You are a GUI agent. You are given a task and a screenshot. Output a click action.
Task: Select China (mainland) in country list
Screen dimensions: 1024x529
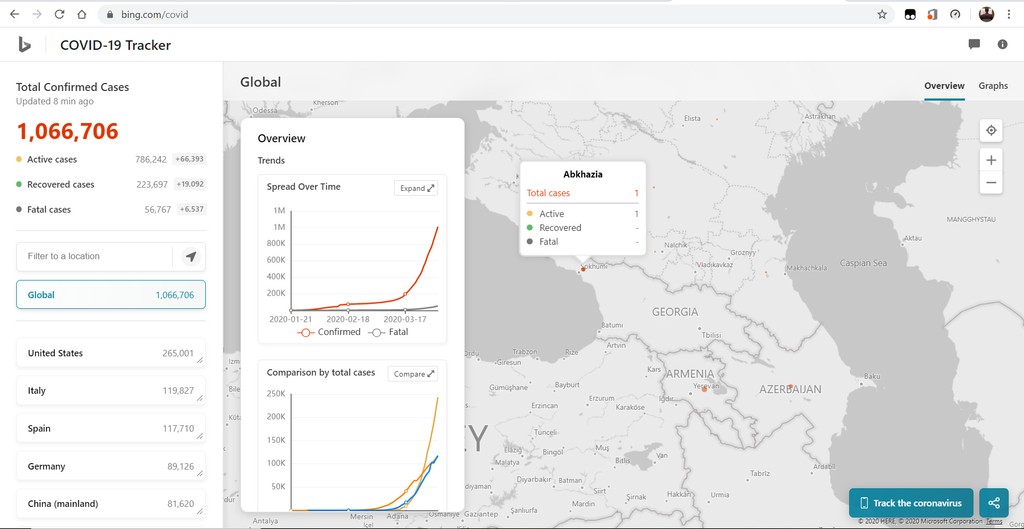click(111, 504)
